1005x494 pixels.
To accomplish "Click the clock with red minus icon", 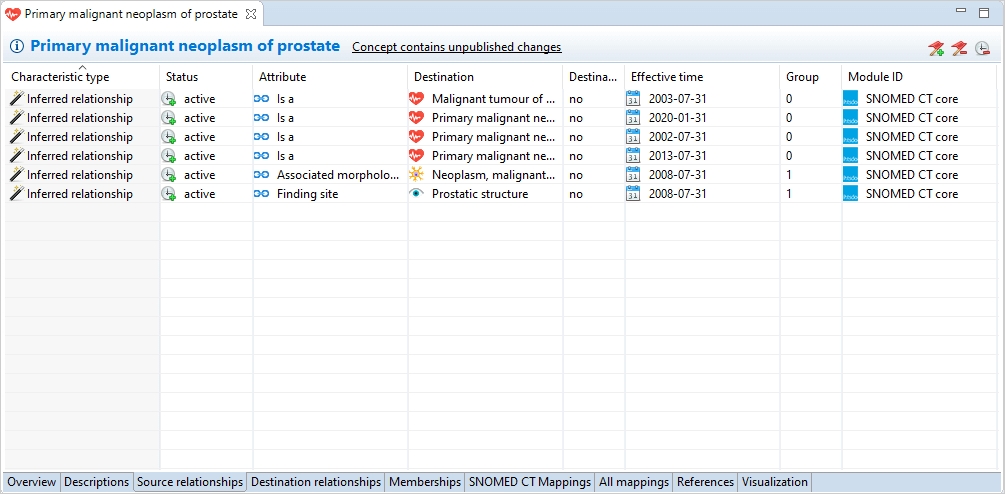I will point(983,48).
